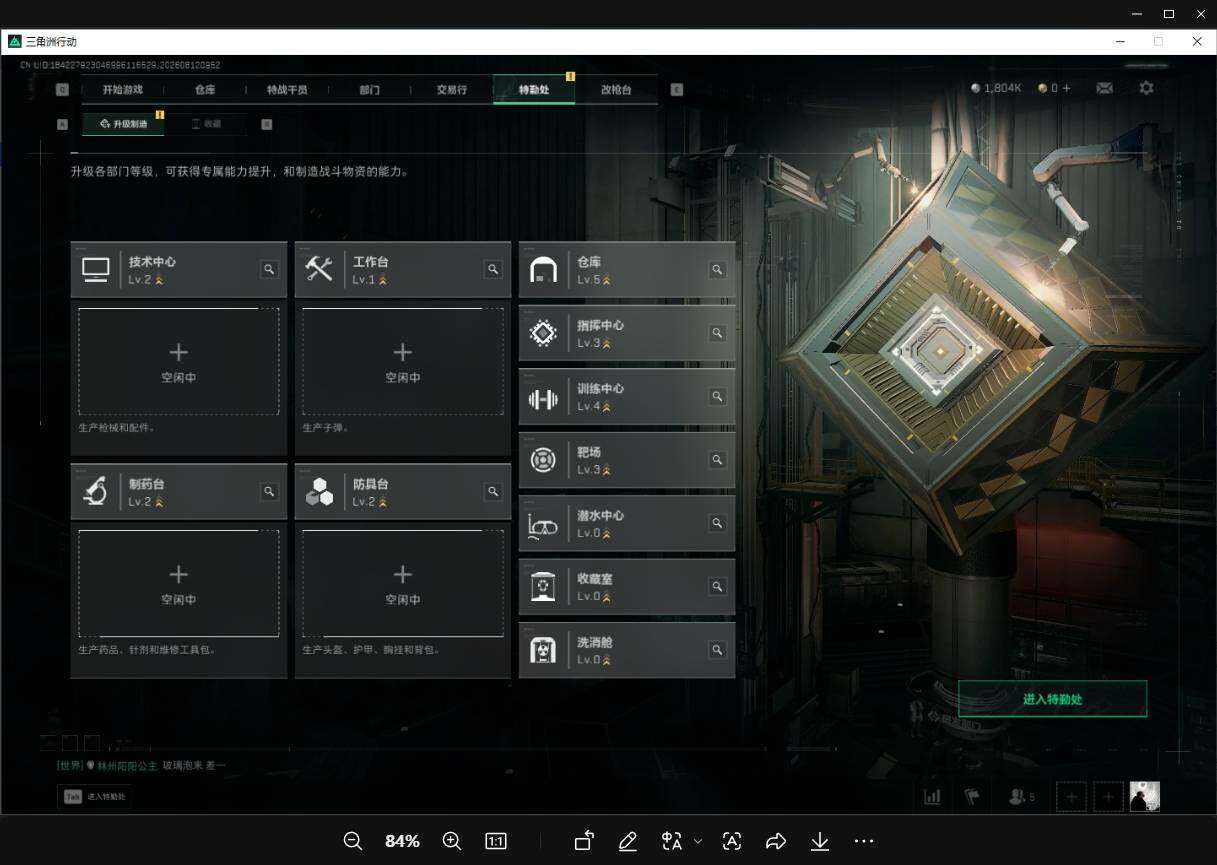Open the 改枪台 tab

[616, 89]
